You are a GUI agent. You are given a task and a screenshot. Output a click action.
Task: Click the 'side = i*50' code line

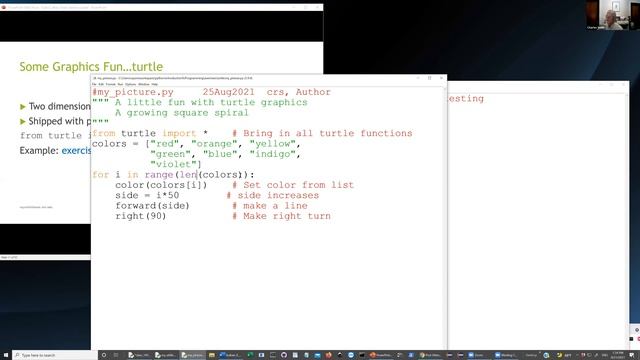click(x=147, y=196)
